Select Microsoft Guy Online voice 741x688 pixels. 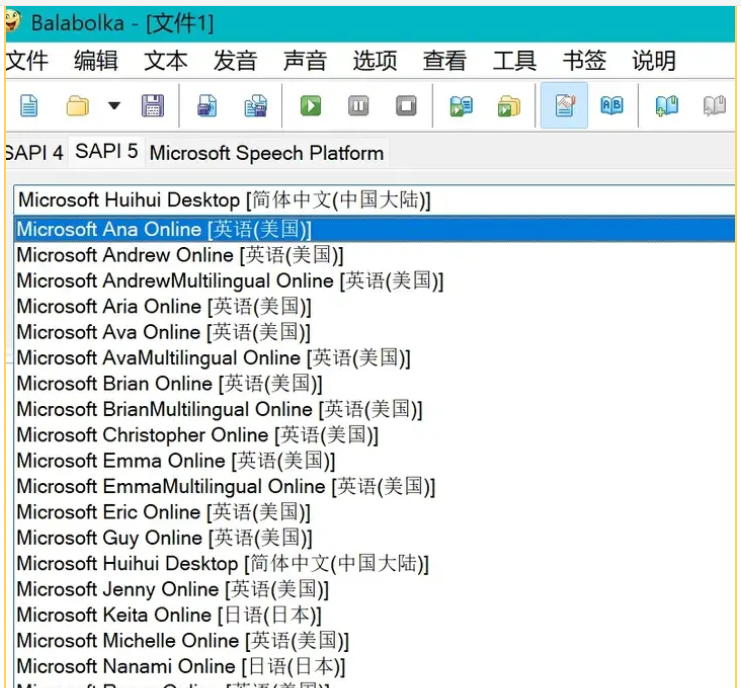(x=374, y=538)
